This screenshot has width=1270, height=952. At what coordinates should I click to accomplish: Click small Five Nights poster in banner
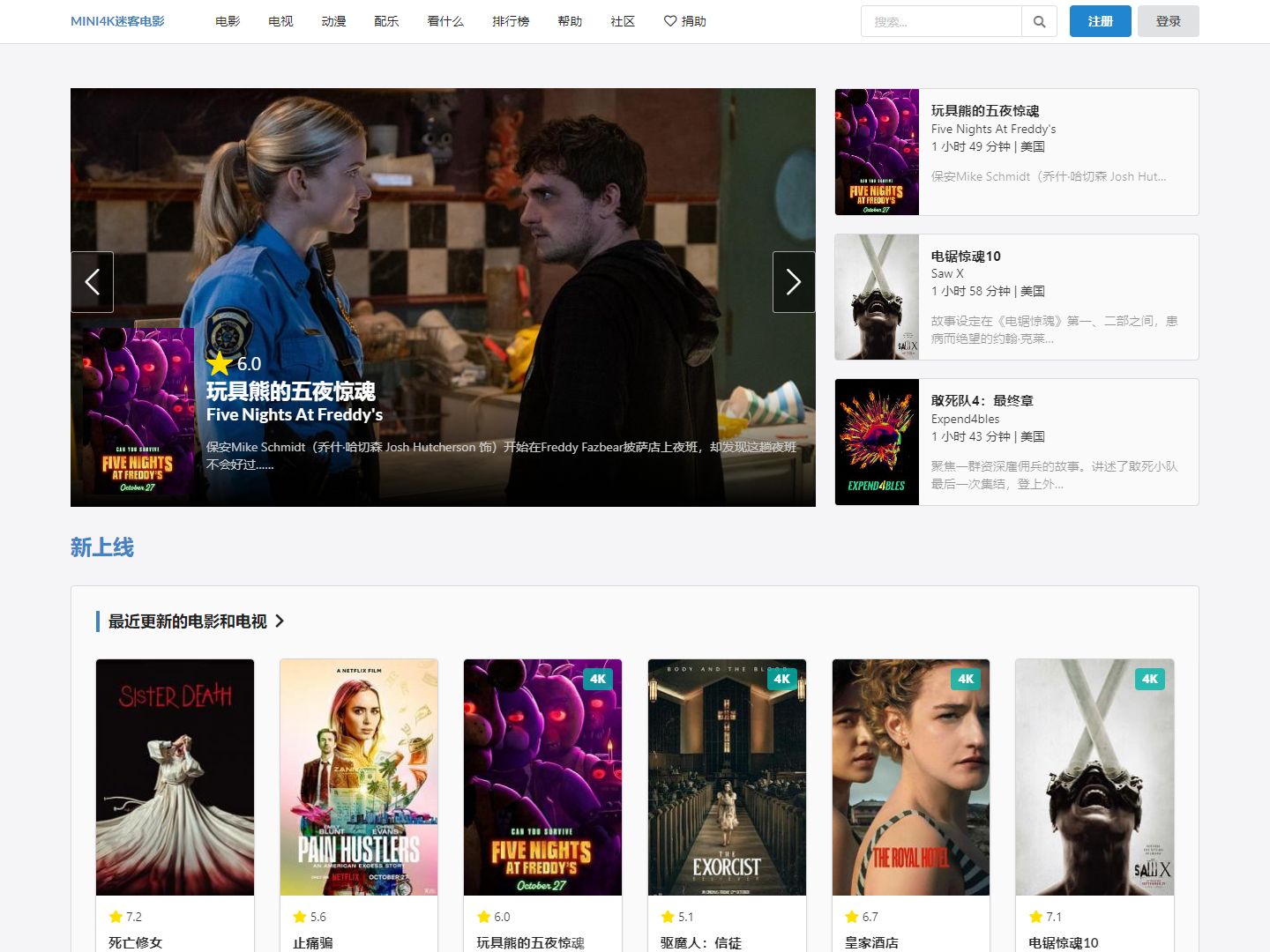[x=138, y=411]
